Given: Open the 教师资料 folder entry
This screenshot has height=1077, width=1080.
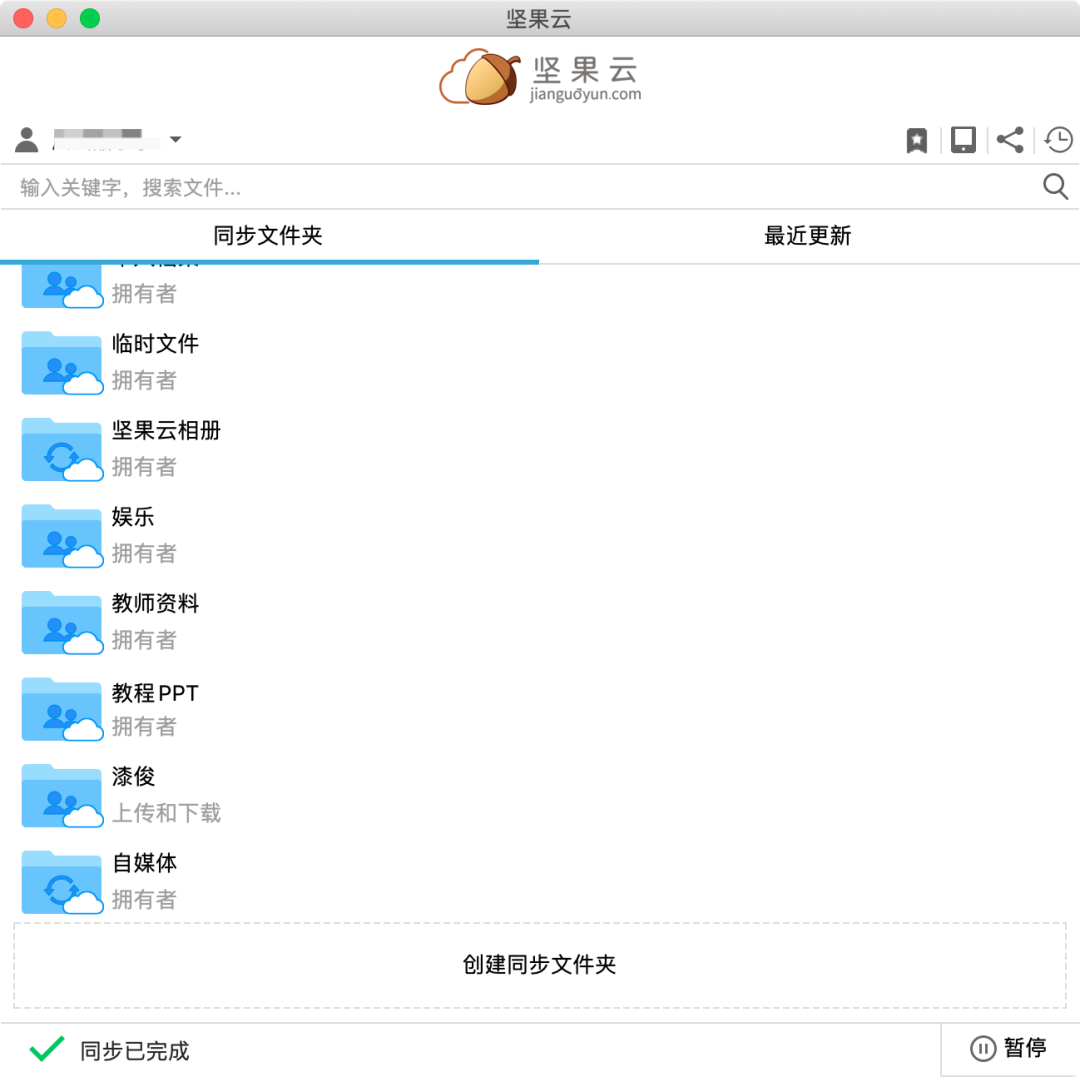Looking at the screenshot, I should pyautogui.click(x=155, y=604).
